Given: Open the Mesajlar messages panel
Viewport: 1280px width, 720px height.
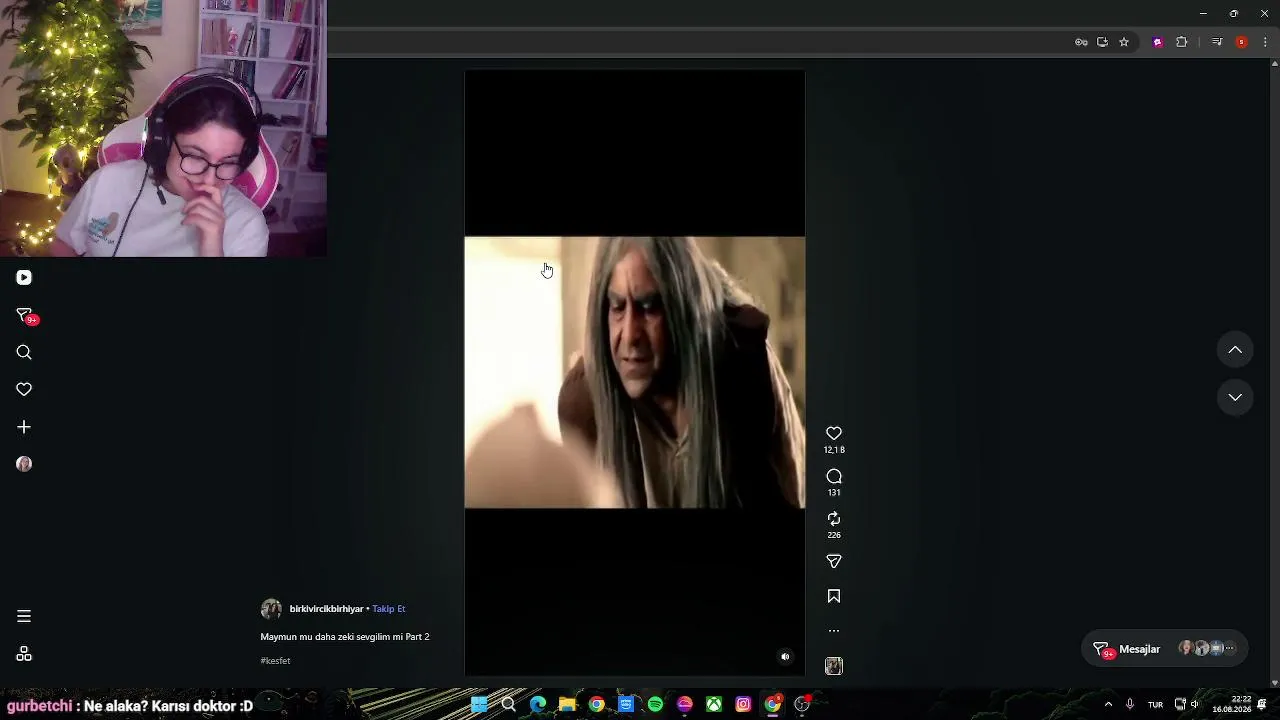Looking at the screenshot, I should [x=1165, y=649].
